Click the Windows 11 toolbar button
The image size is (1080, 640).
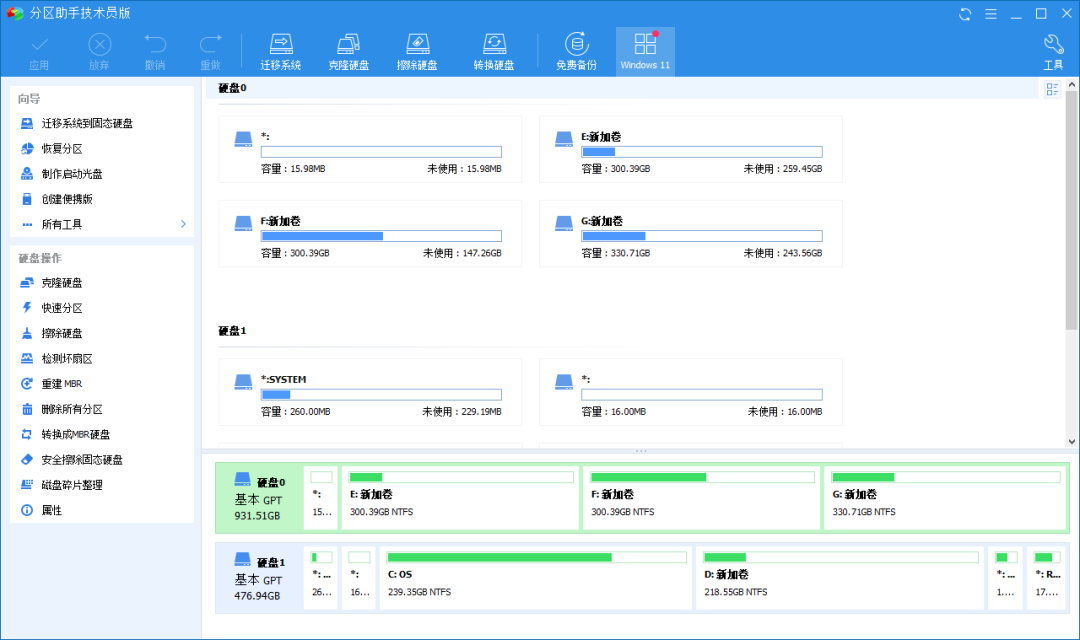click(x=645, y=52)
